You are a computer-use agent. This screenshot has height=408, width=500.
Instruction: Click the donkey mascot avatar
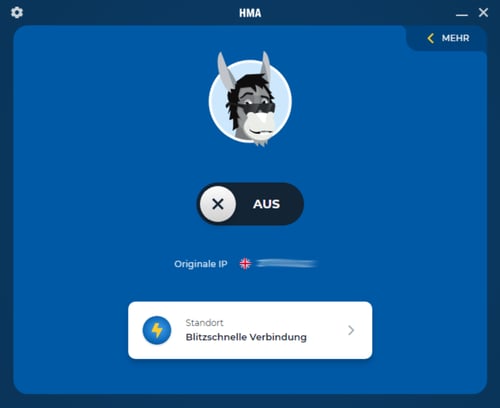(x=250, y=99)
